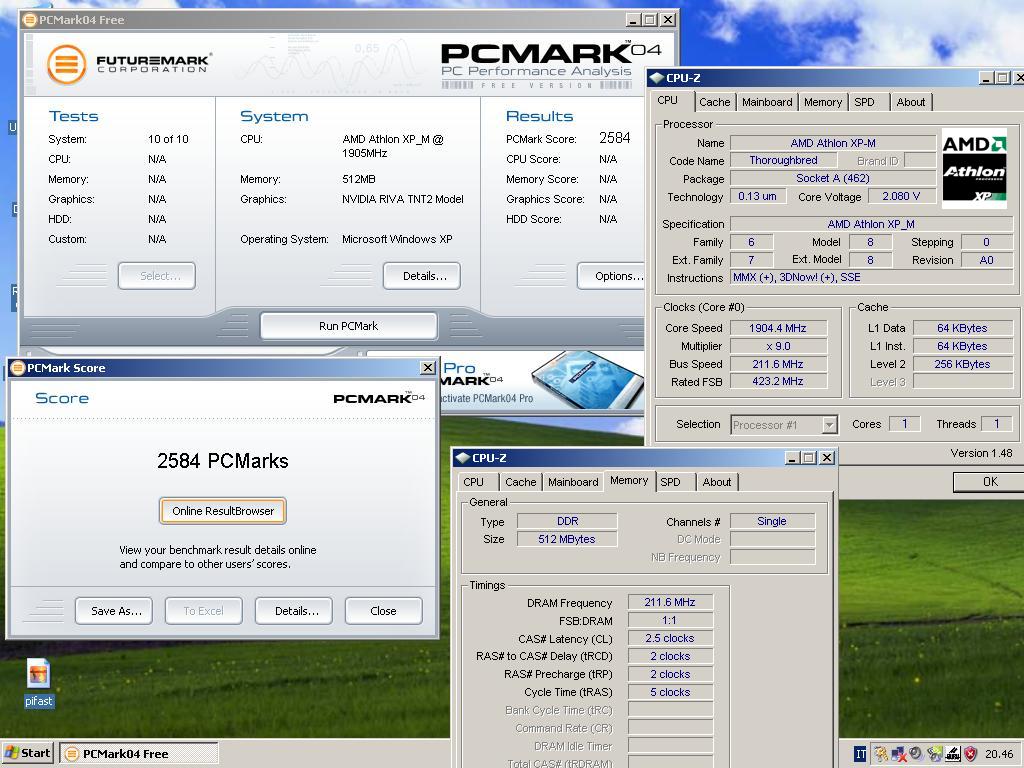Close the PCMark Score dialog via X
This screenshot has width=1024, height=768.
coord(428,368)
